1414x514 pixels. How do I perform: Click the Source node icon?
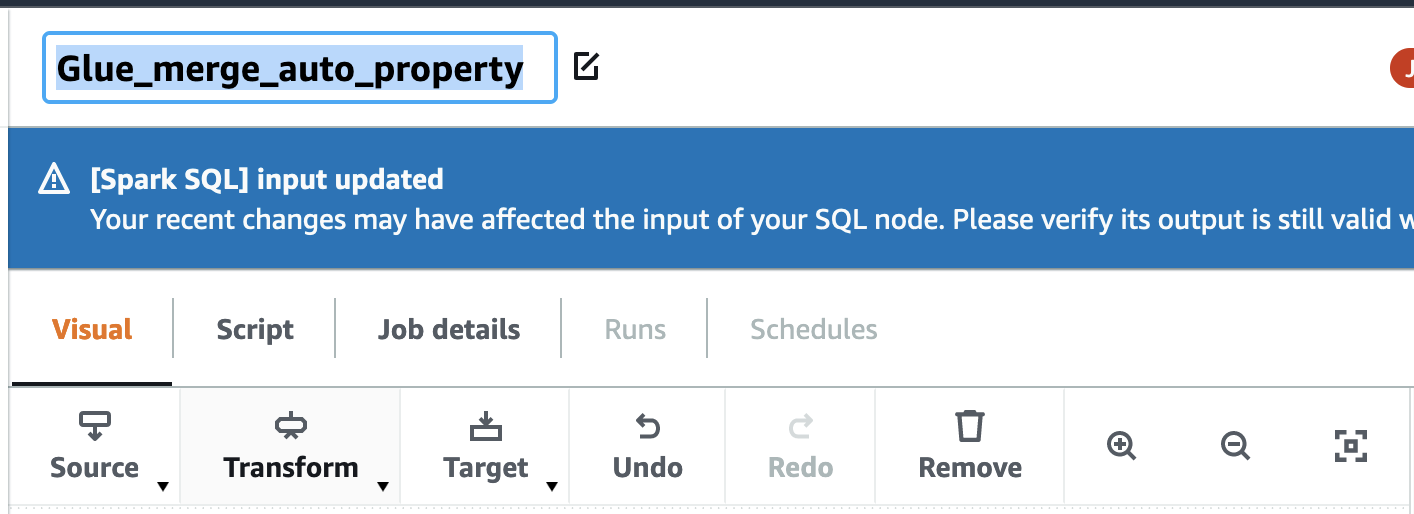[94, 427]
